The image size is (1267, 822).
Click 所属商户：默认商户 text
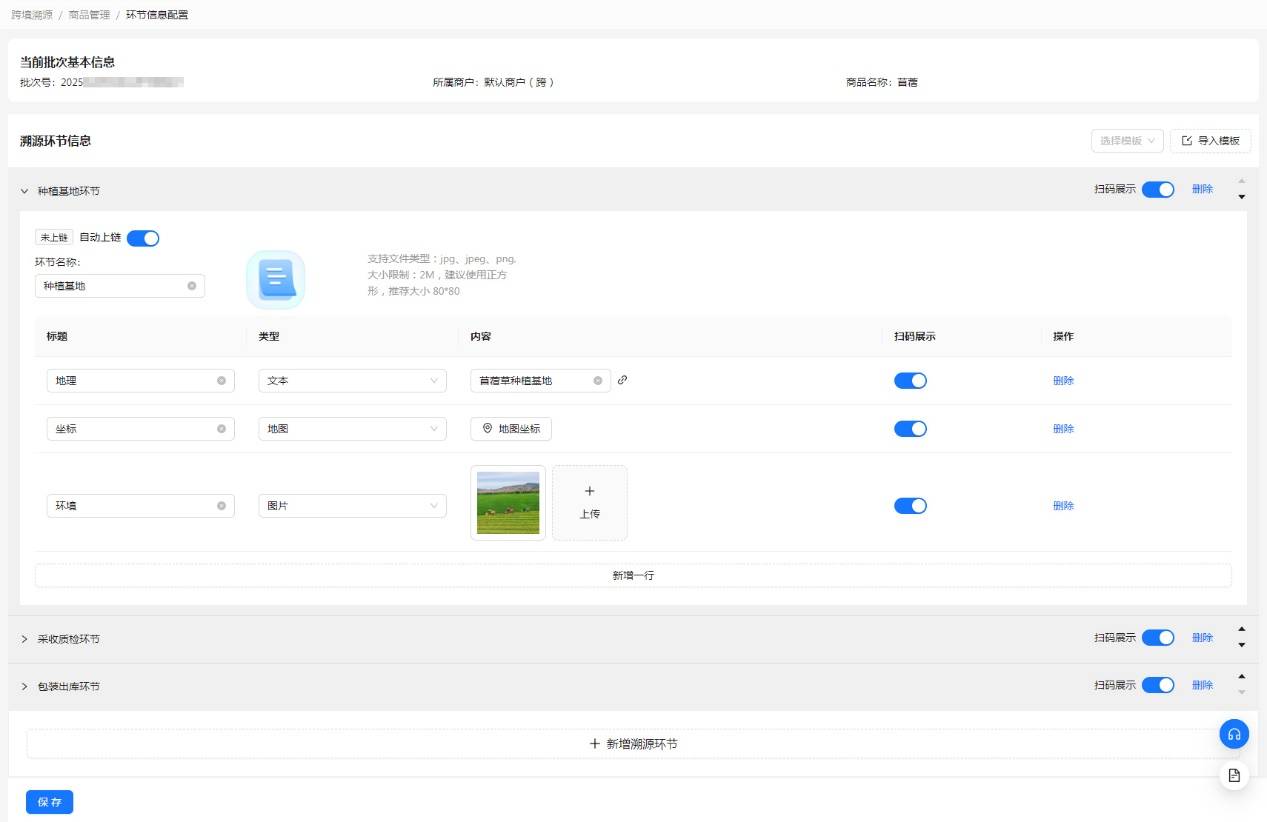tap(493, 83)
